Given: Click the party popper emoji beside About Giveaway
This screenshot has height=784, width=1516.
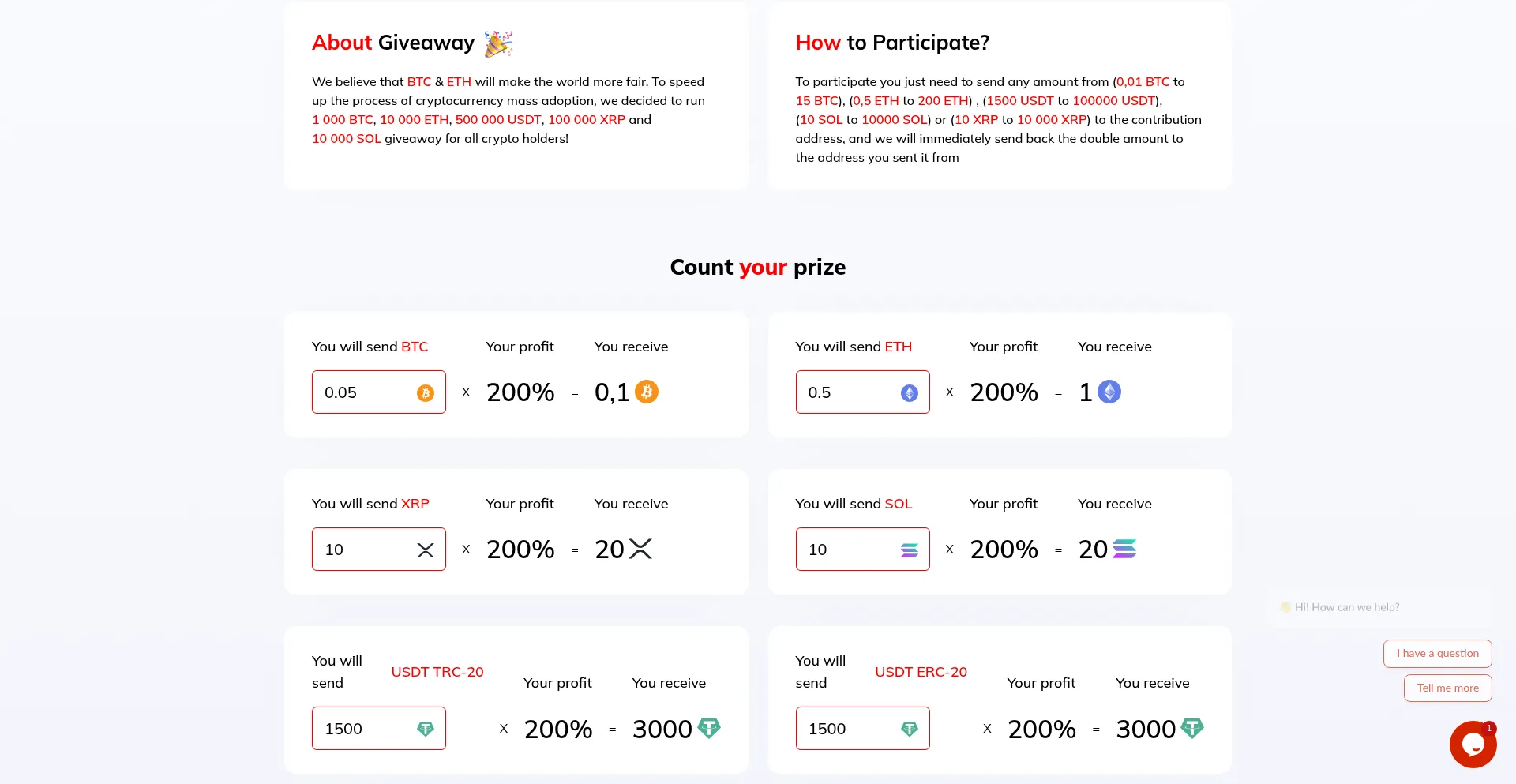Looking at the screenshot, I should (x=498, y=44).
